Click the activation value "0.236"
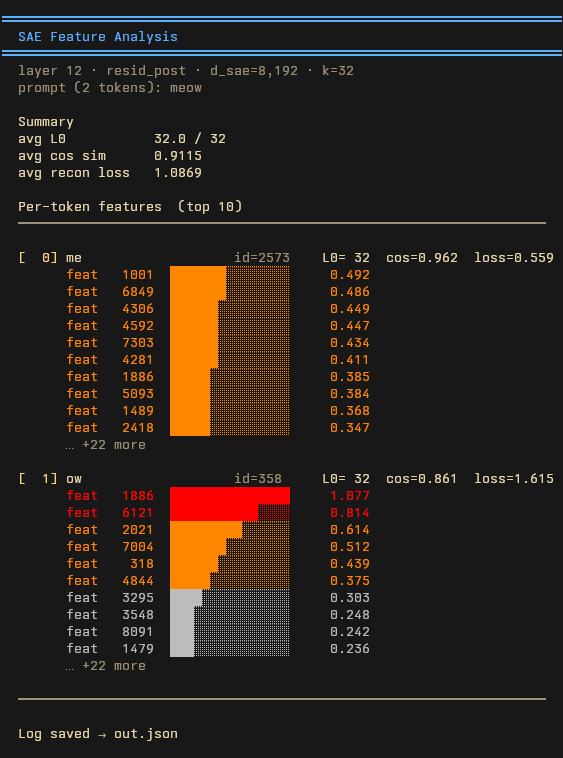 (x=350, y=649)
